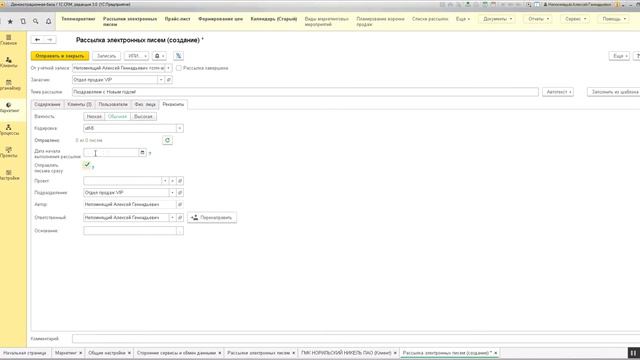Screen dimensions: 640x360
Task: Toggle Отправлять письма сразу checkbox
Action: (x=87, y=164)
